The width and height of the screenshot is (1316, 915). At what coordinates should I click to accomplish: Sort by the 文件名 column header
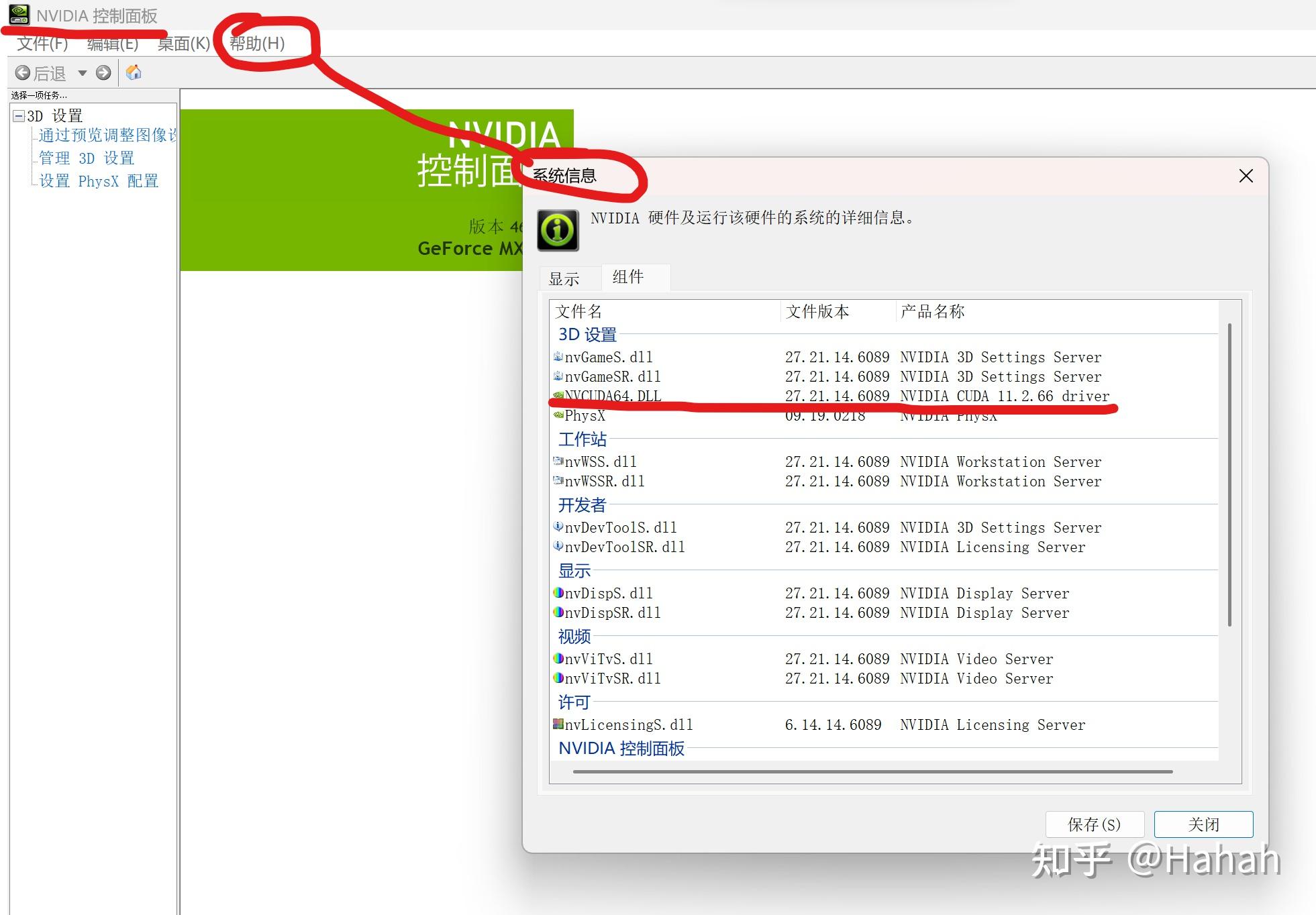coord(665,311)
